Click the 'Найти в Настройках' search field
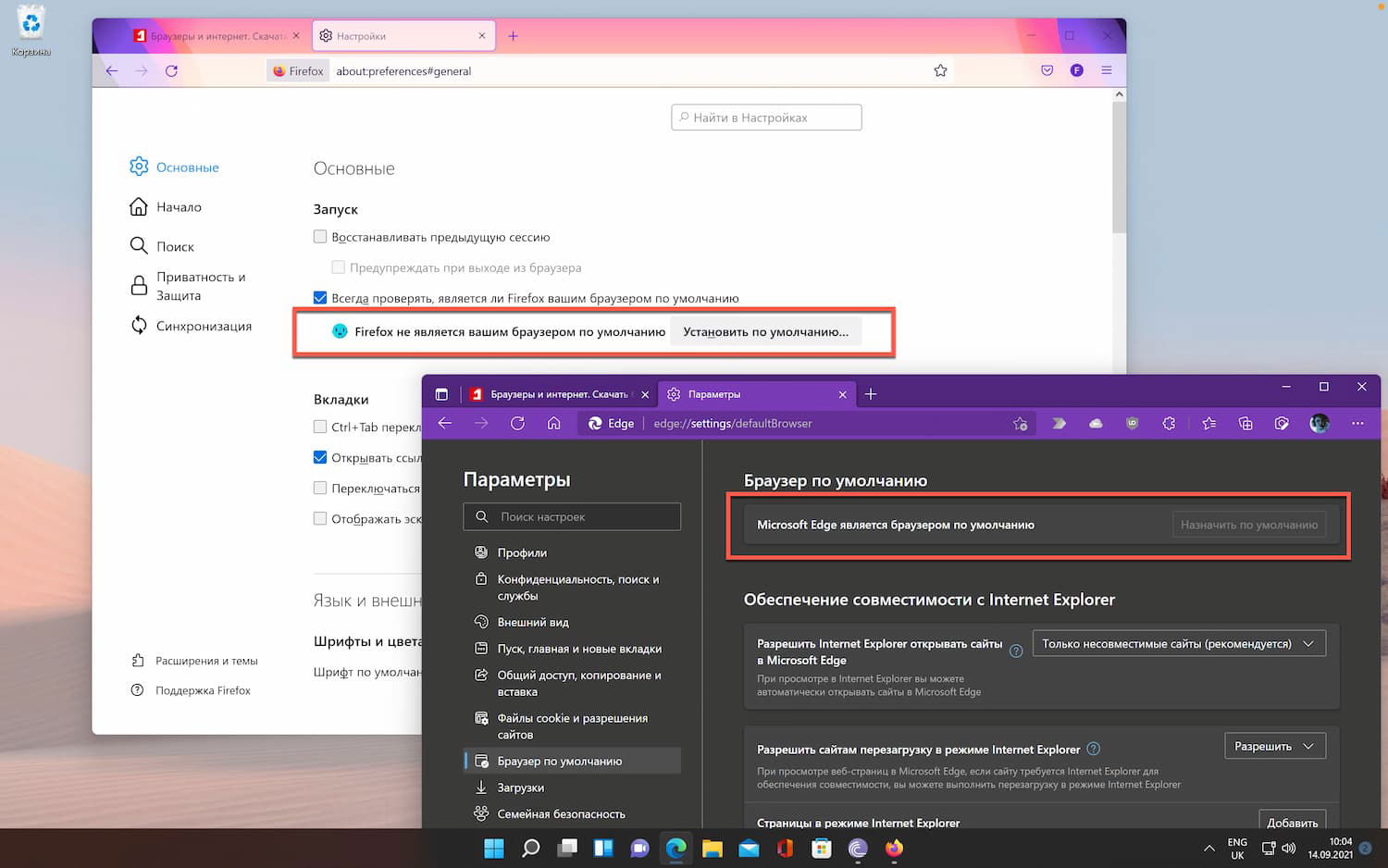 766,118
